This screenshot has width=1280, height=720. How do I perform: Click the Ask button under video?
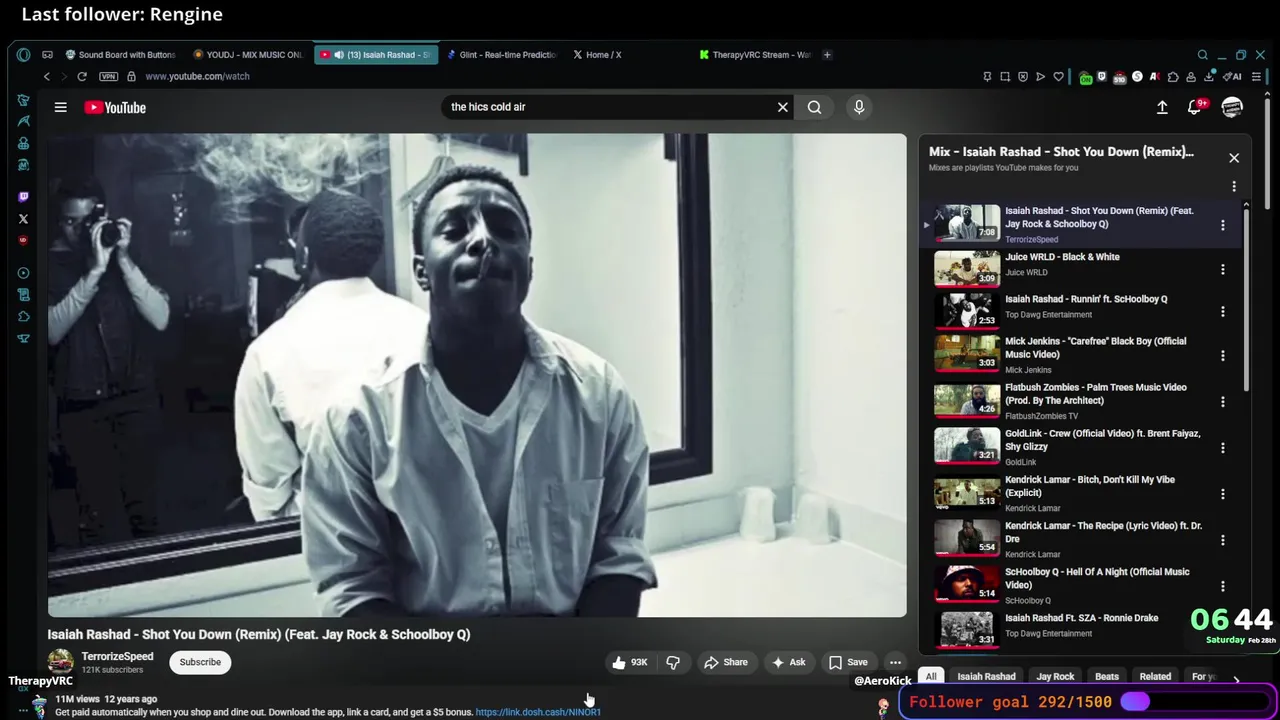pyautogui.click(x=788, y=662)
